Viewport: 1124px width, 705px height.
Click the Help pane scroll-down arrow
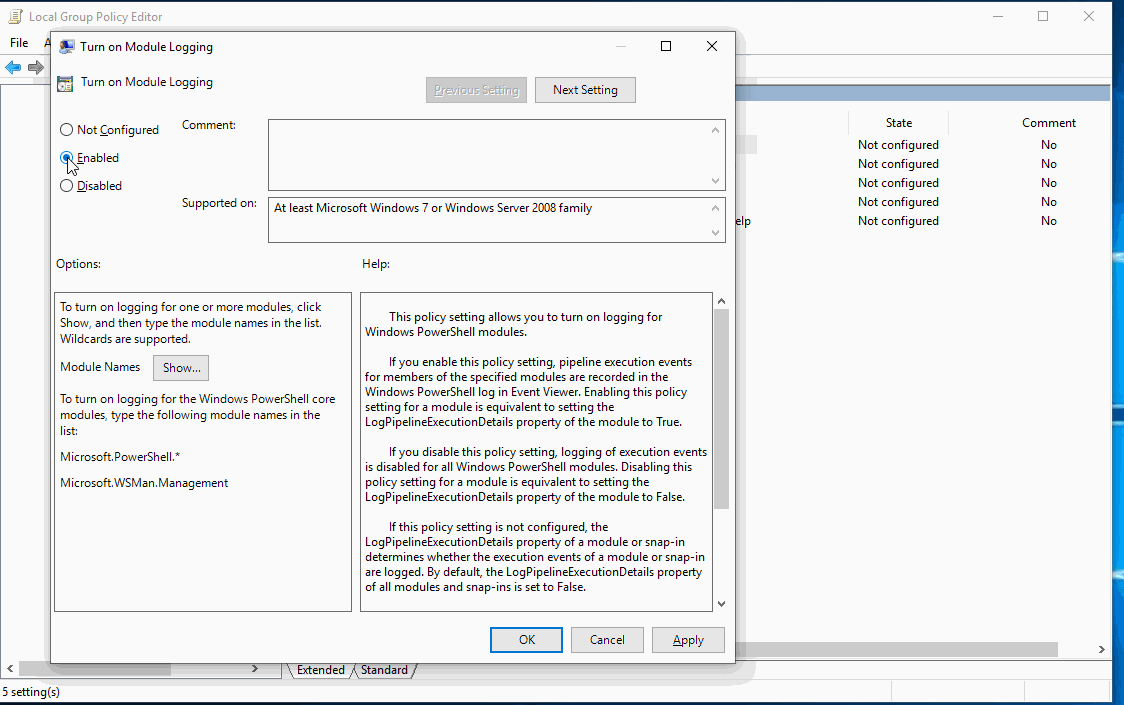[x=721, y=603]
